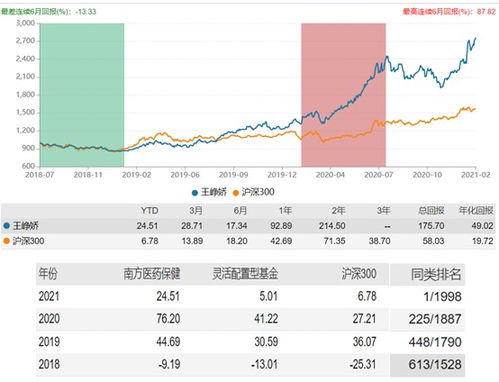The width and height of the screenshot is (499, 382).
Task: Click the 同类排名 header cell
Action: tap(436, 274)
